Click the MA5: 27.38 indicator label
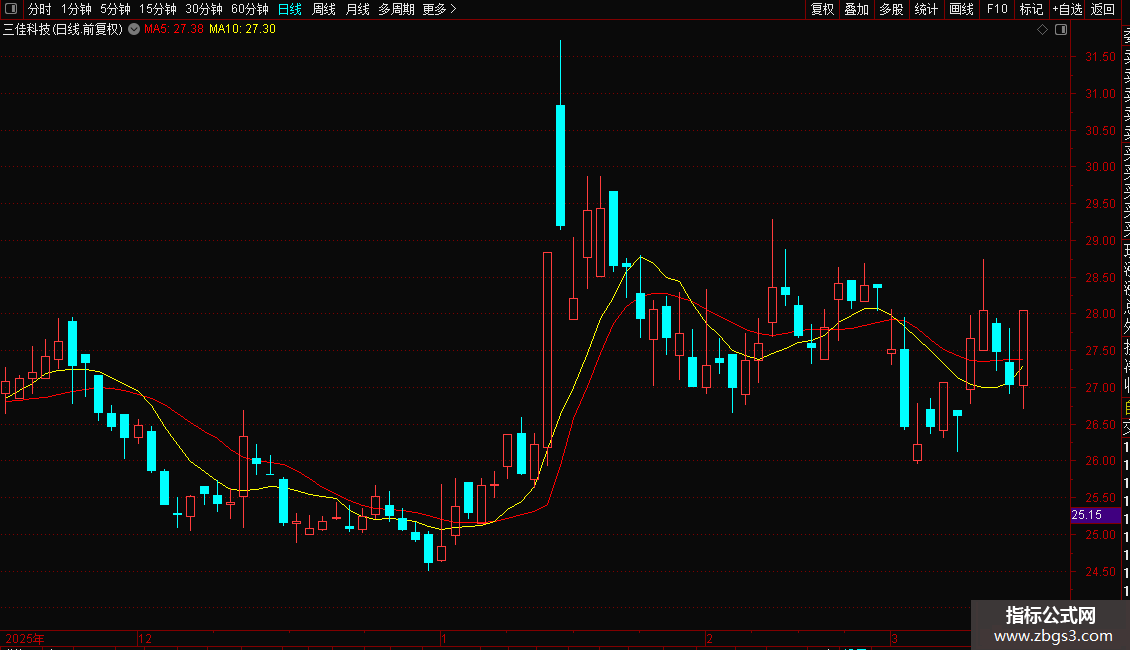Screen dimensions: 1130x650 pyautogui.click(x=174, y=29)
